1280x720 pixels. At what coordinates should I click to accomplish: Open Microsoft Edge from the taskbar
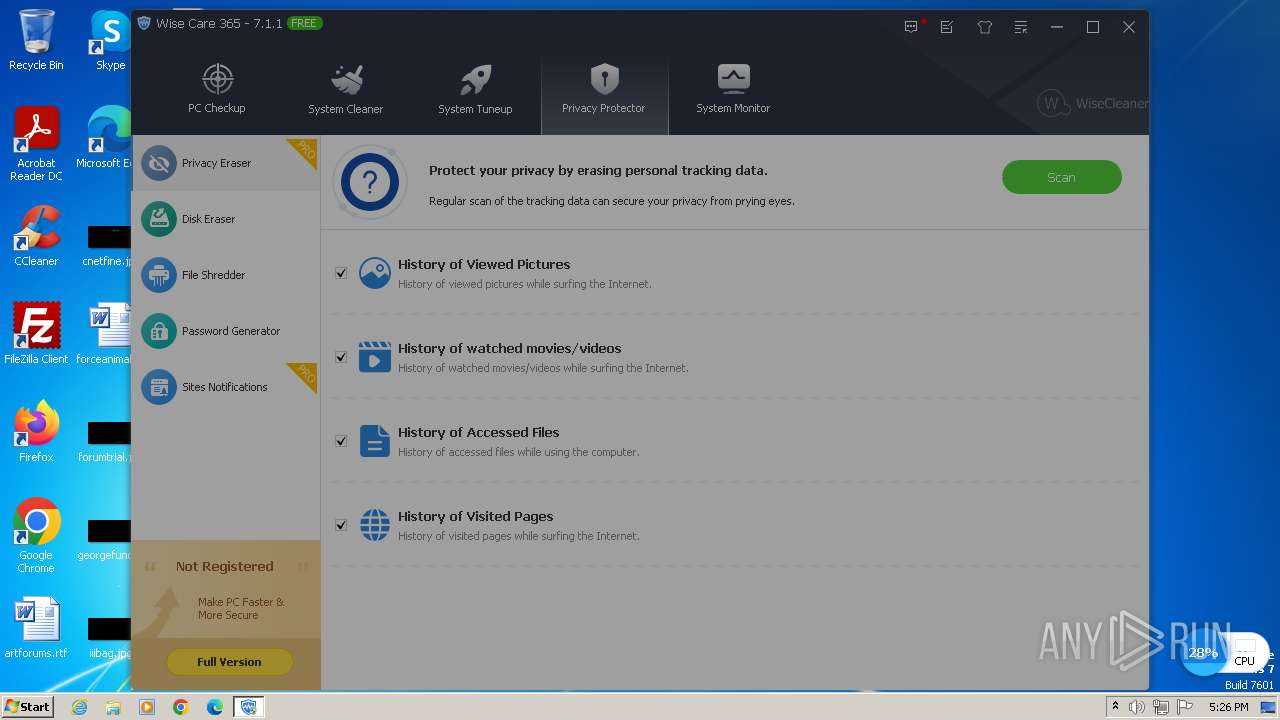coord(215,707)
